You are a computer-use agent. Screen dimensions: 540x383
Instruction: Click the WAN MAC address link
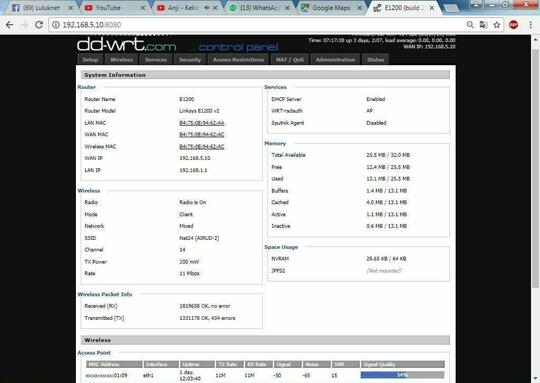coord(201,135)
